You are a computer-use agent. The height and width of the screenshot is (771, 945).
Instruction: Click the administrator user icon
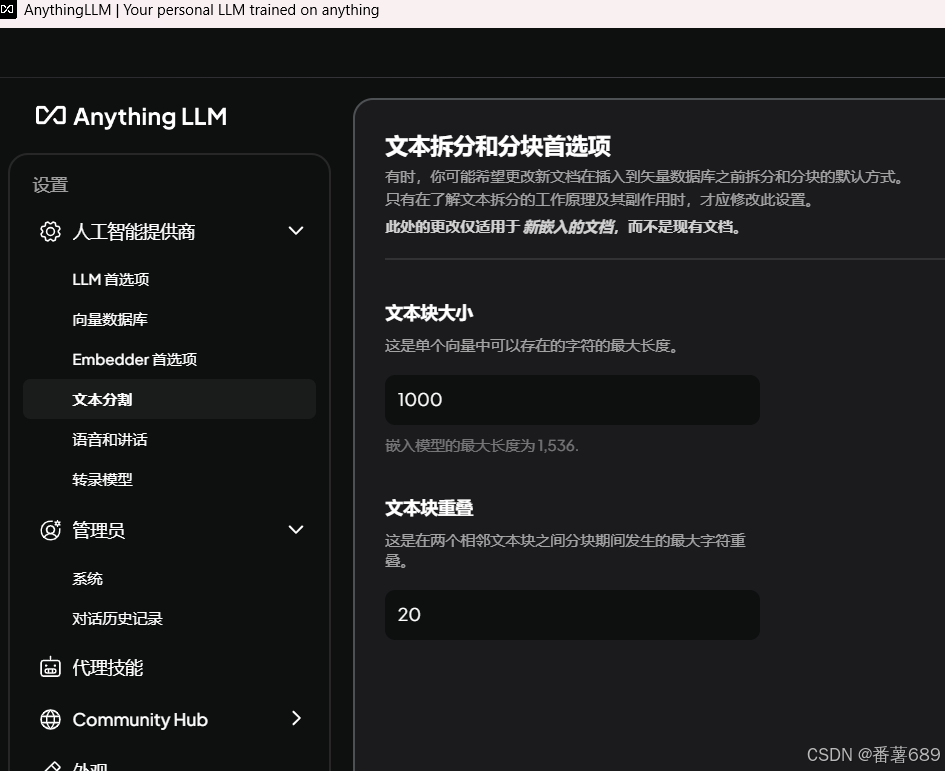click(51, 530)
